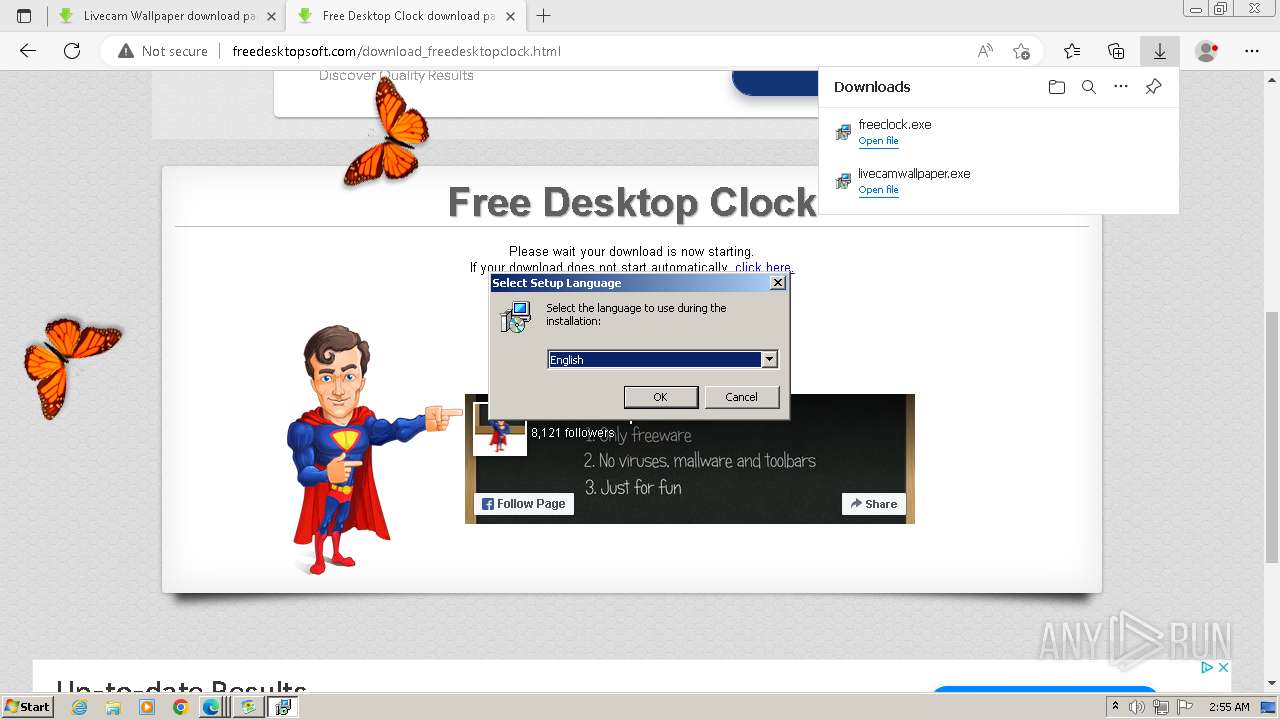Close the Select Setup Language dialog

pos(777,283)
